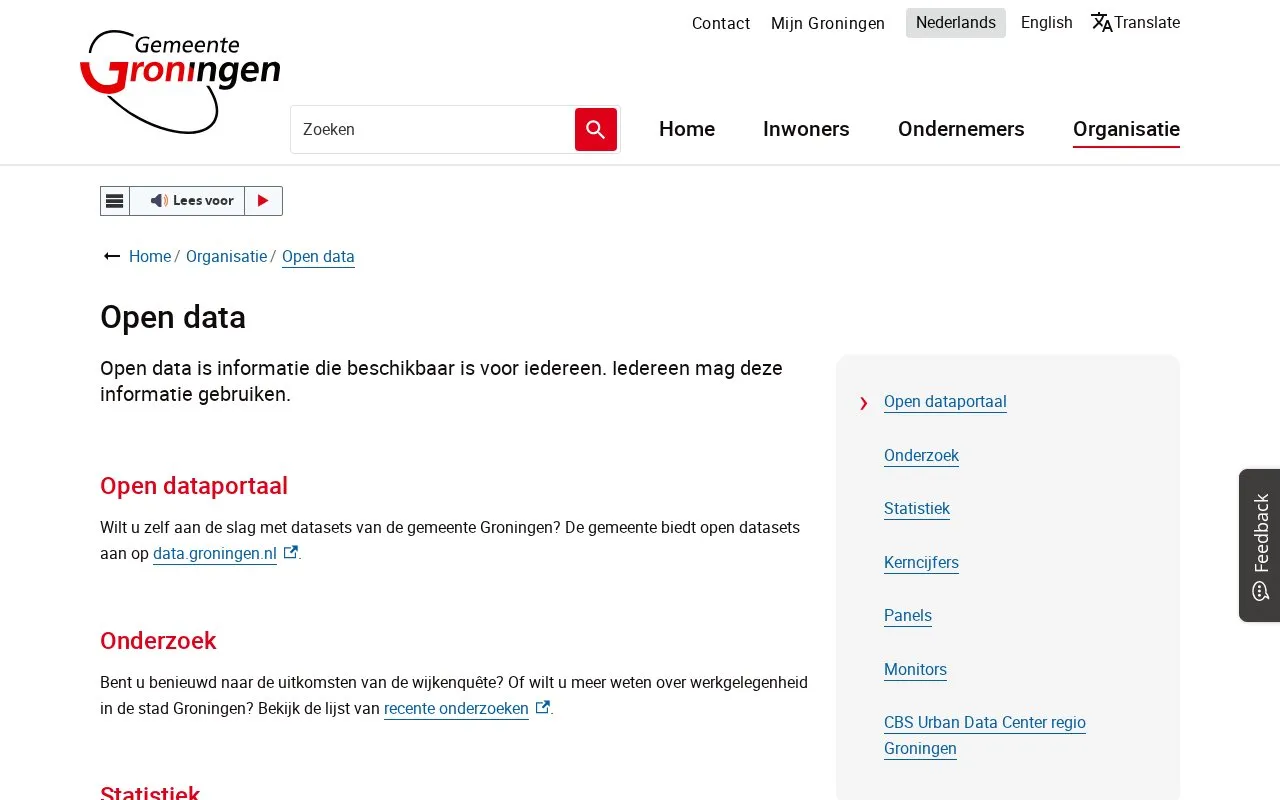Jump to Kerncijfers in sidebar

click(921, 563)
